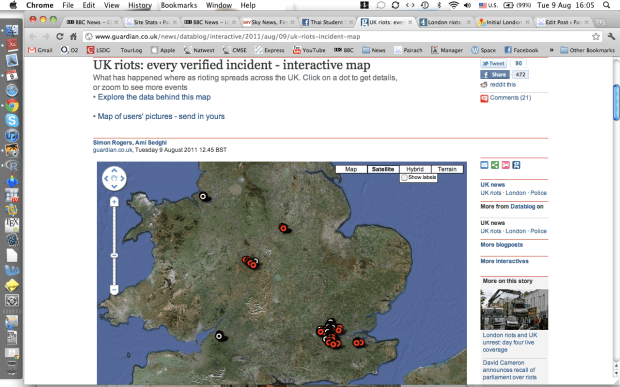The width and height of the screenshot is (620, 387).
Task: Go to Chrome home page icon
Action: 73,36
